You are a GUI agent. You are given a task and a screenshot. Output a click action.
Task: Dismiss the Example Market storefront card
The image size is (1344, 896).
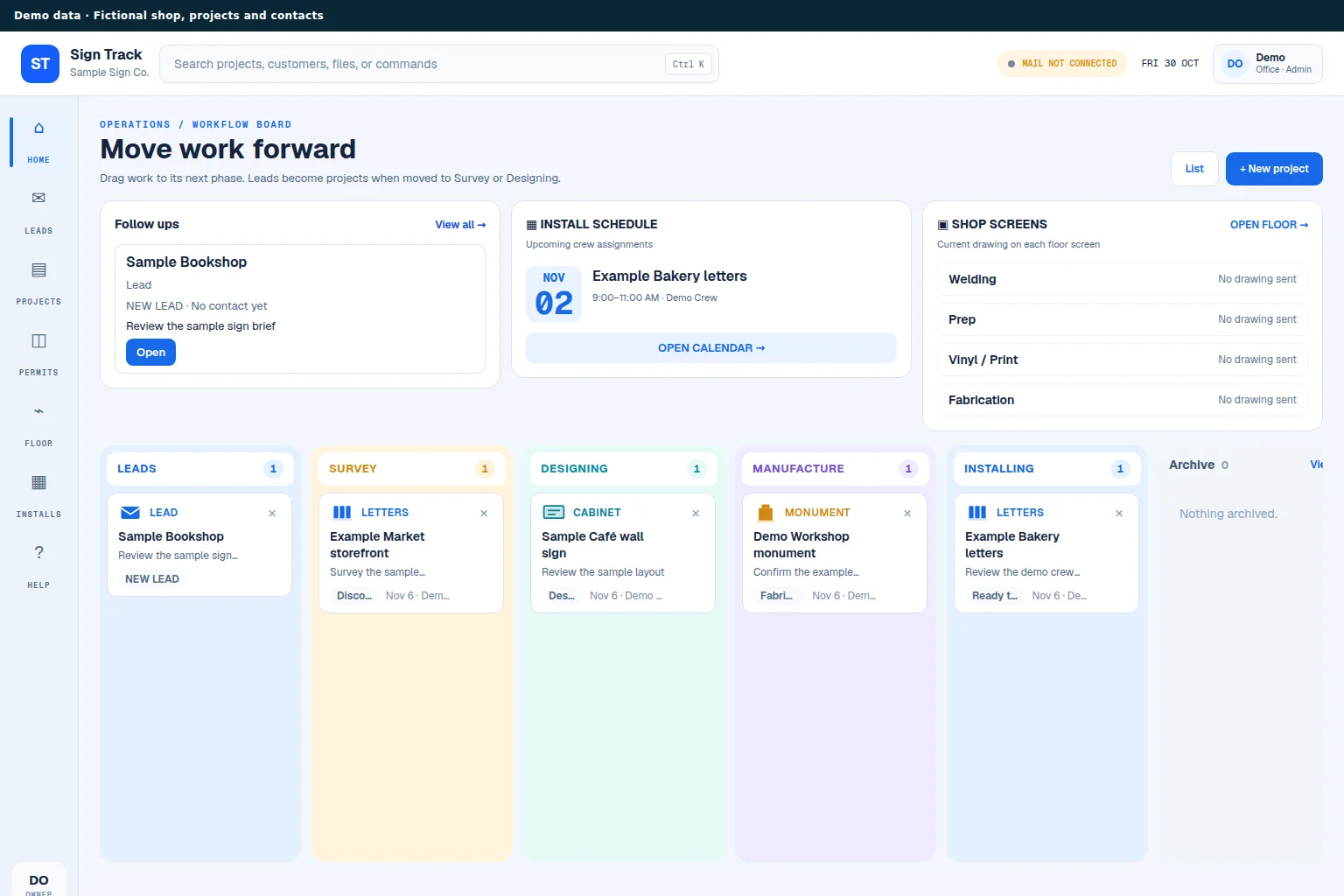pos(484,514)
